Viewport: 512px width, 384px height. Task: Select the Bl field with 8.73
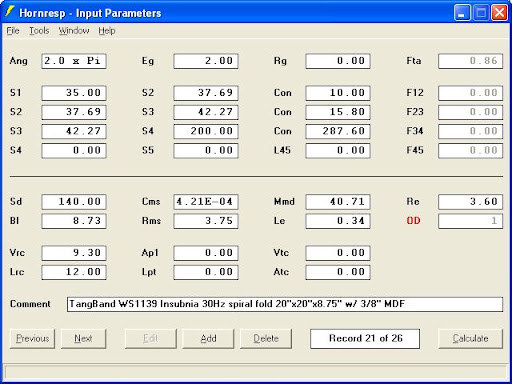(74, 221)
